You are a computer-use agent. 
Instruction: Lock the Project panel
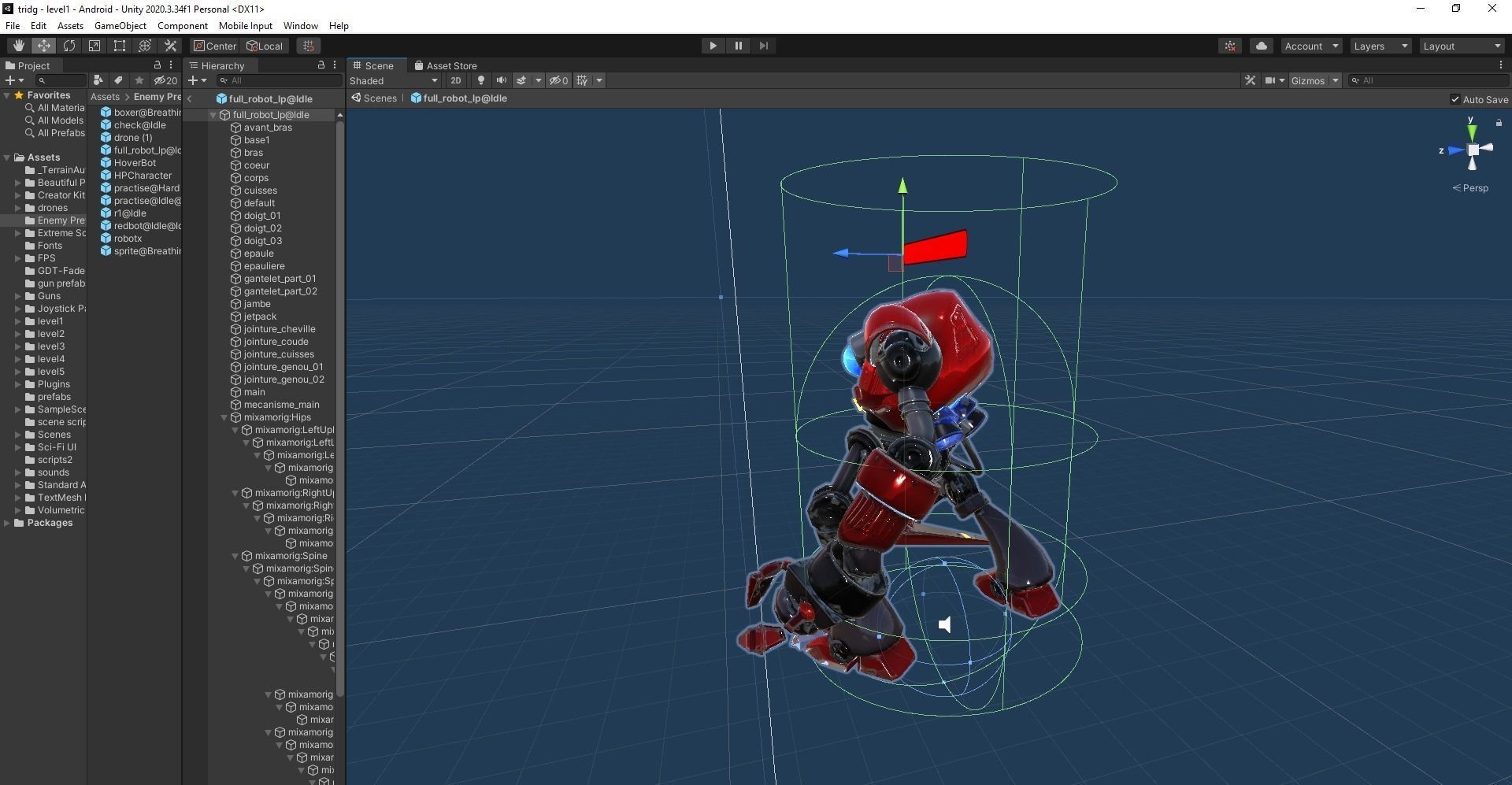coord(157,65)
